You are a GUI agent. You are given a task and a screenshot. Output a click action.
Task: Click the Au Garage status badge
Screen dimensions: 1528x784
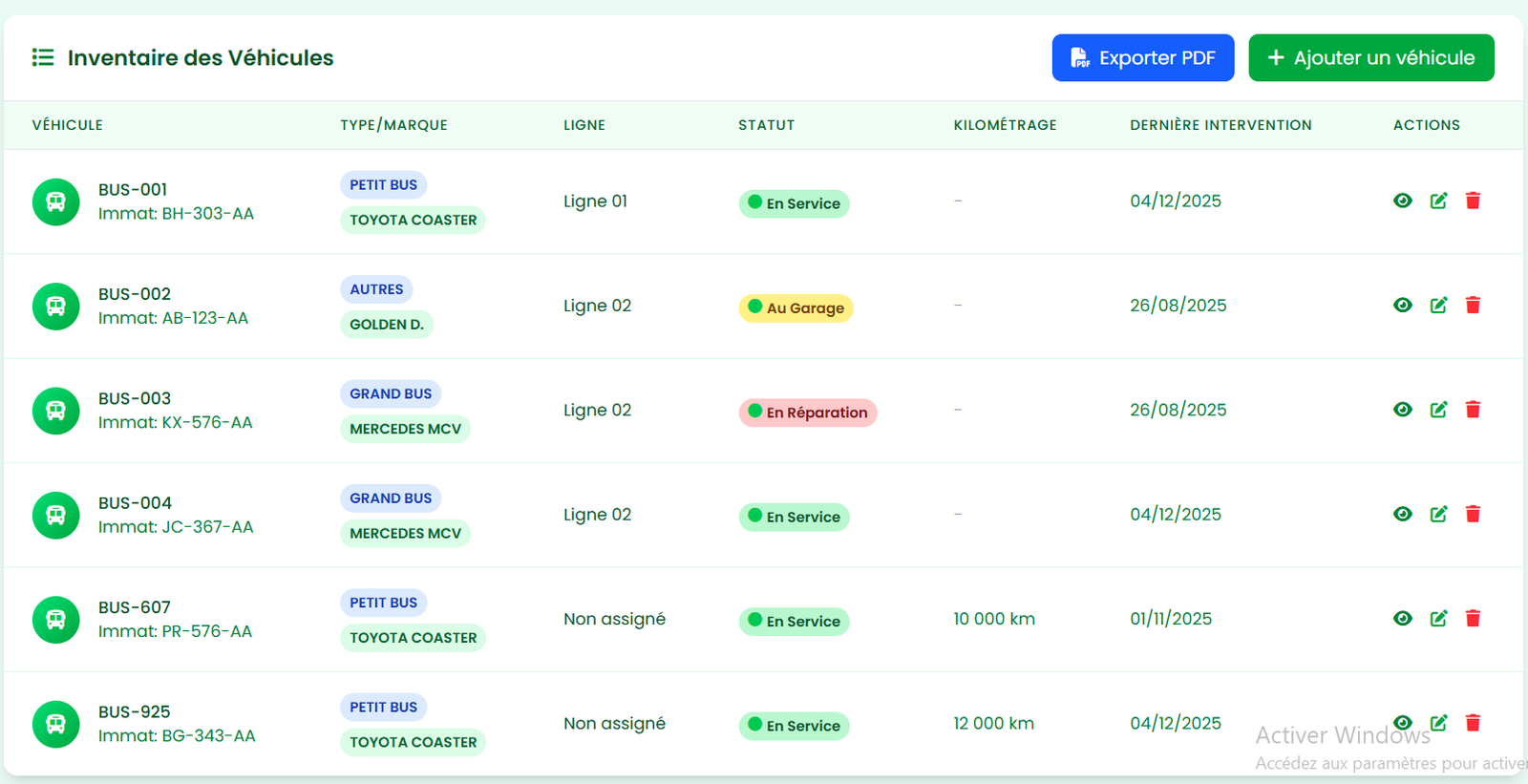[x=796, y=308]
